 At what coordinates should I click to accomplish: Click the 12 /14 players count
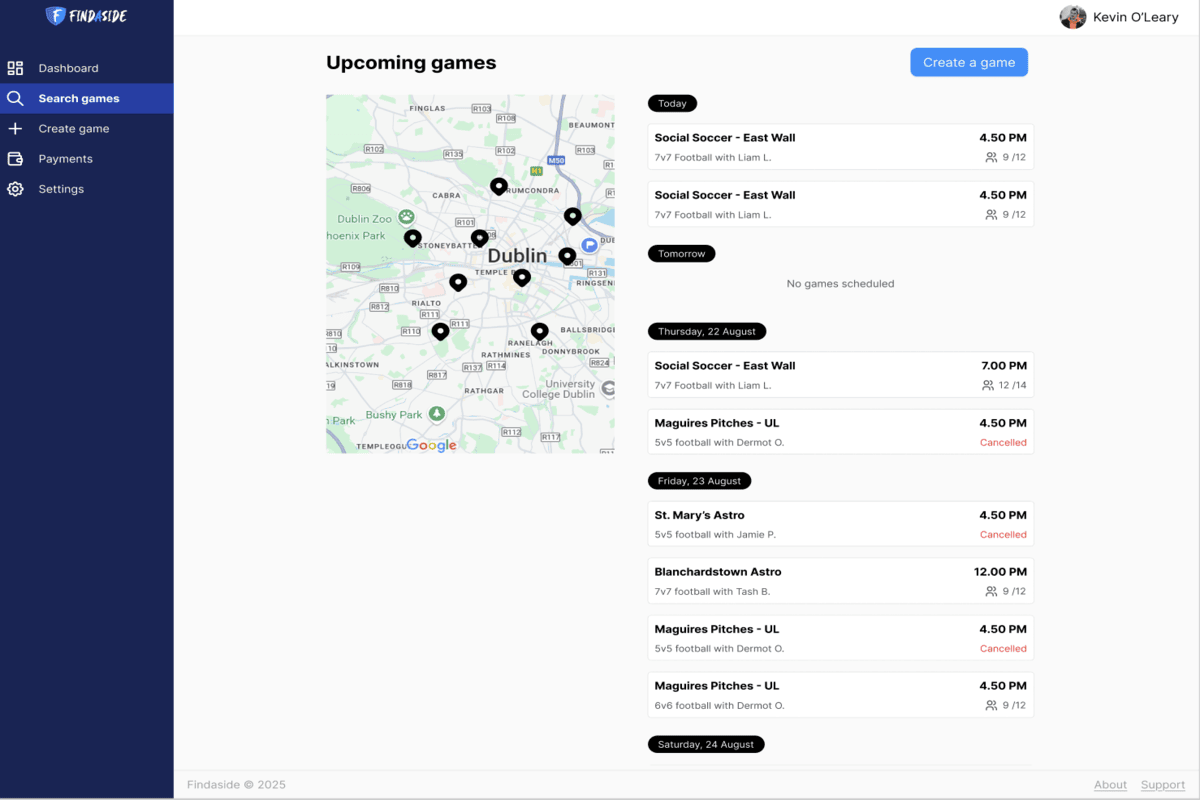pos(1005,385)
